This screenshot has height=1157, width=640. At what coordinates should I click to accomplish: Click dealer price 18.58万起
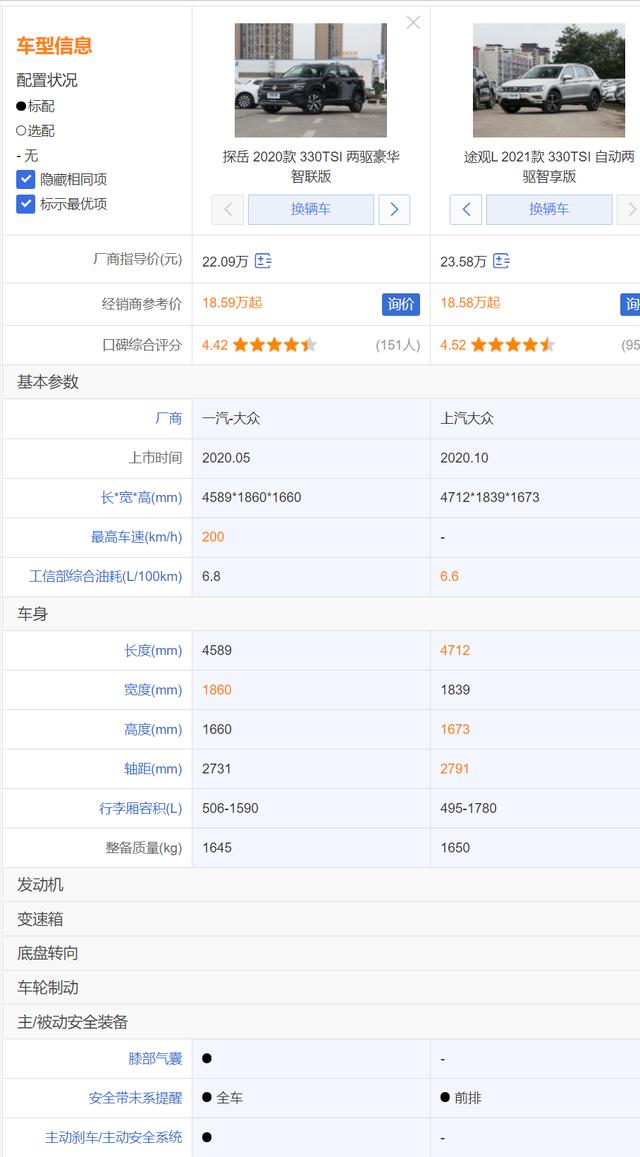pyautogui.click(x=471, y=303)
